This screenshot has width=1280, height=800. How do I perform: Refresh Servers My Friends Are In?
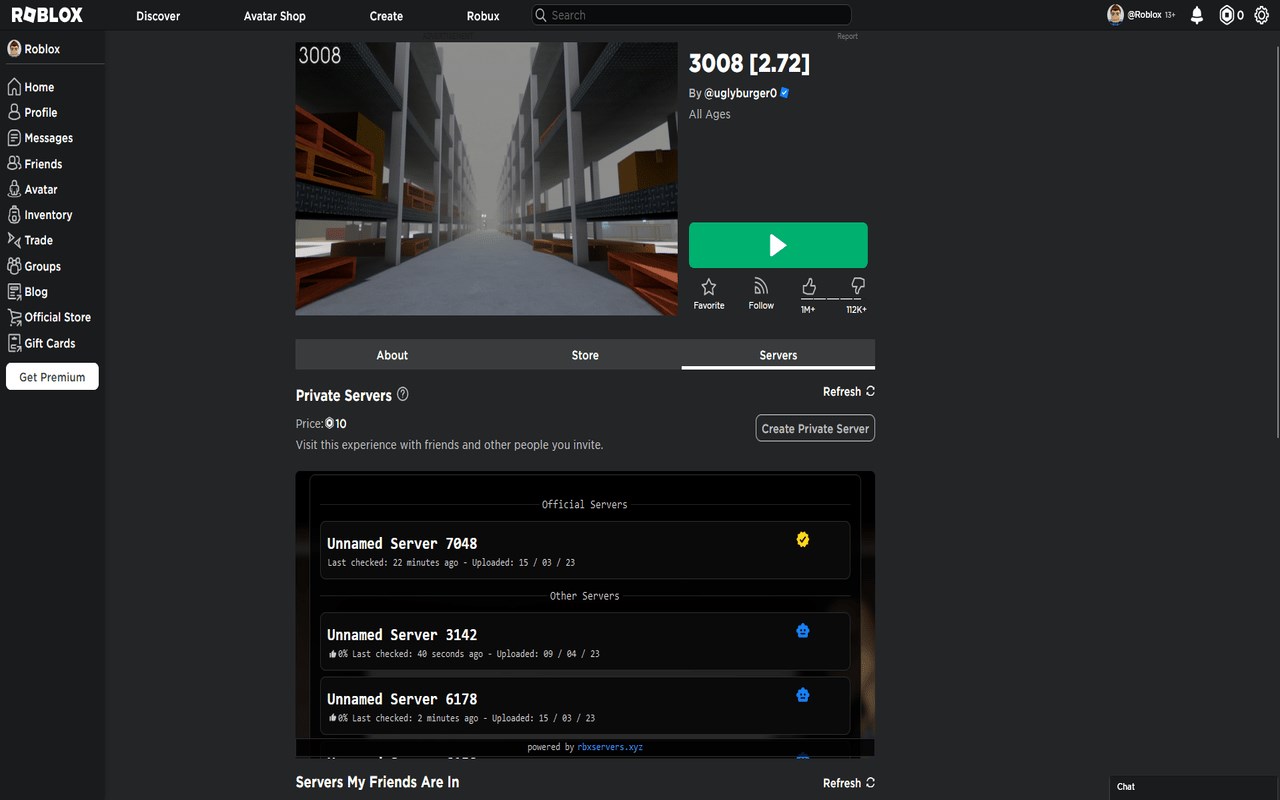(x=849, y=783)
